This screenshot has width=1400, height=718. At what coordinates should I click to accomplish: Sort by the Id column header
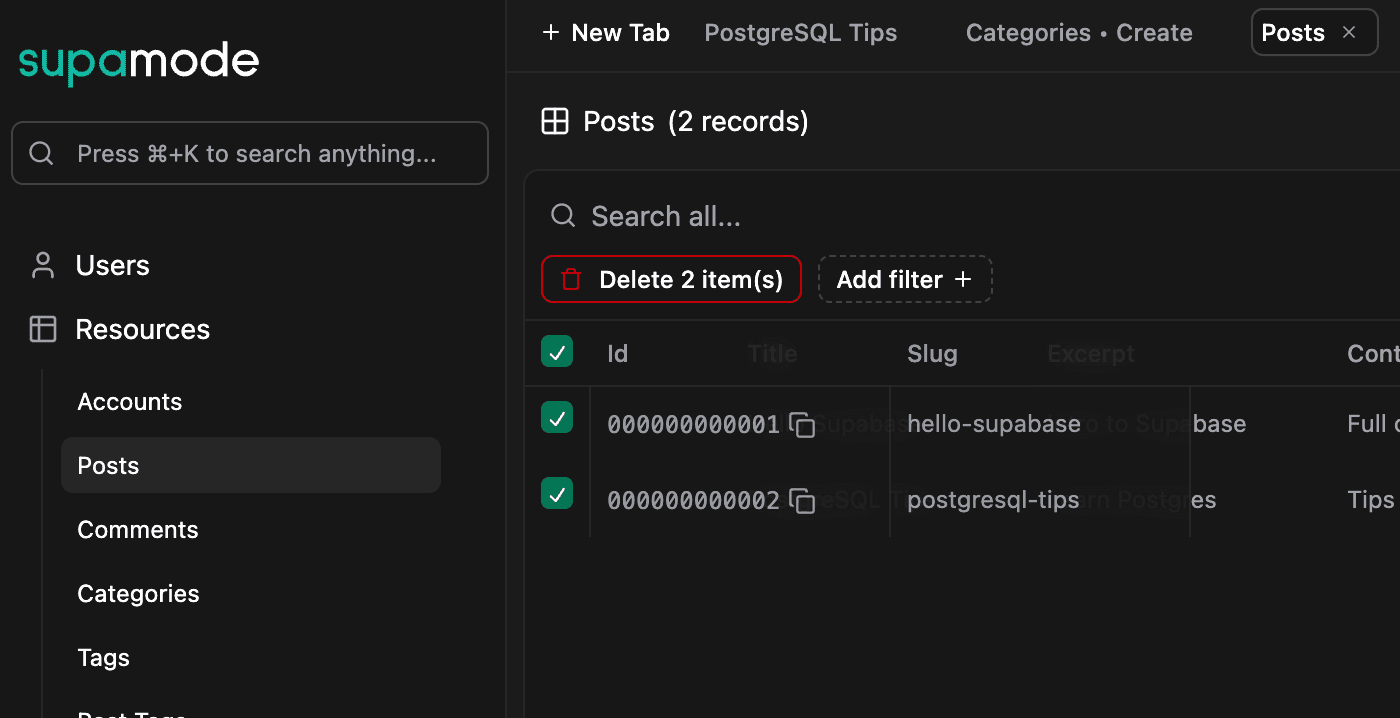618,353
